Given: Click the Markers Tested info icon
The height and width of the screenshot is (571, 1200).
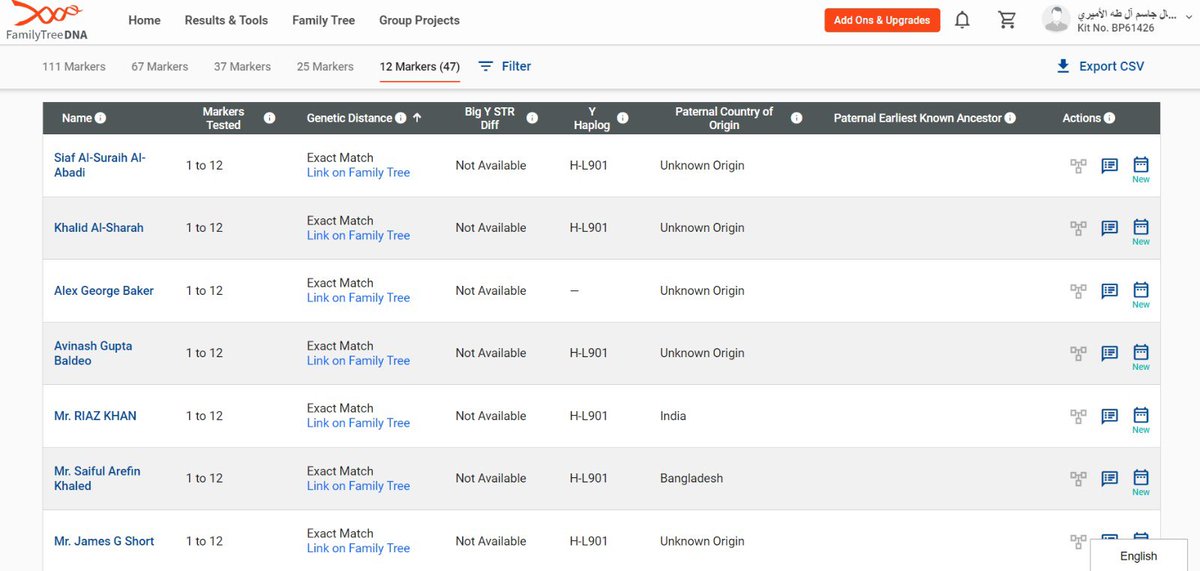Looking at the screenshot, I should click(269, 118).
